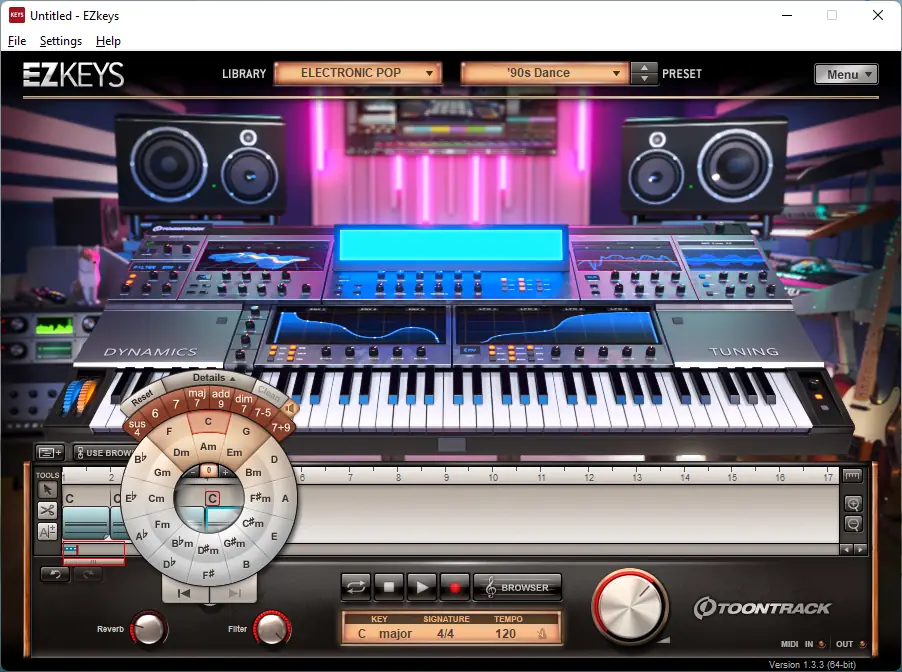Select the selected C chord in wheel center

(x=212, y=498)
